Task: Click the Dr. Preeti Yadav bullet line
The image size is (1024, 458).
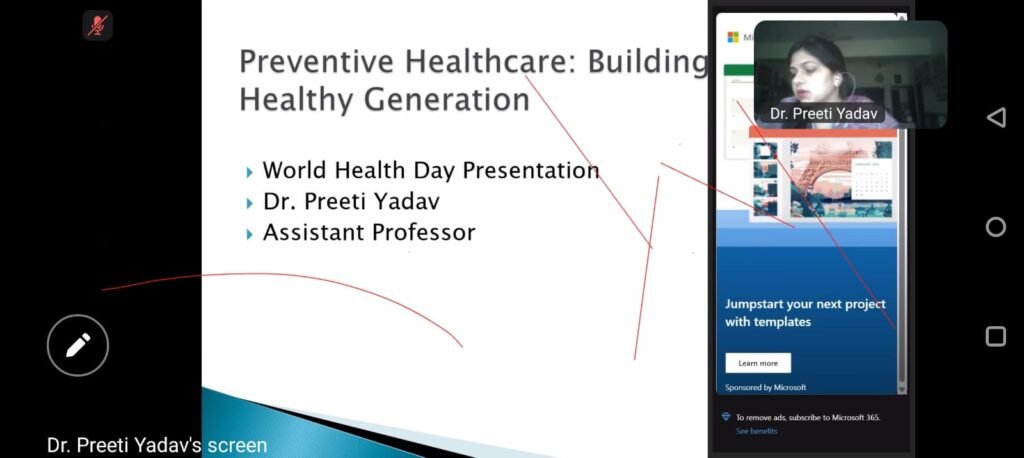Action: (x=350, y=202)
